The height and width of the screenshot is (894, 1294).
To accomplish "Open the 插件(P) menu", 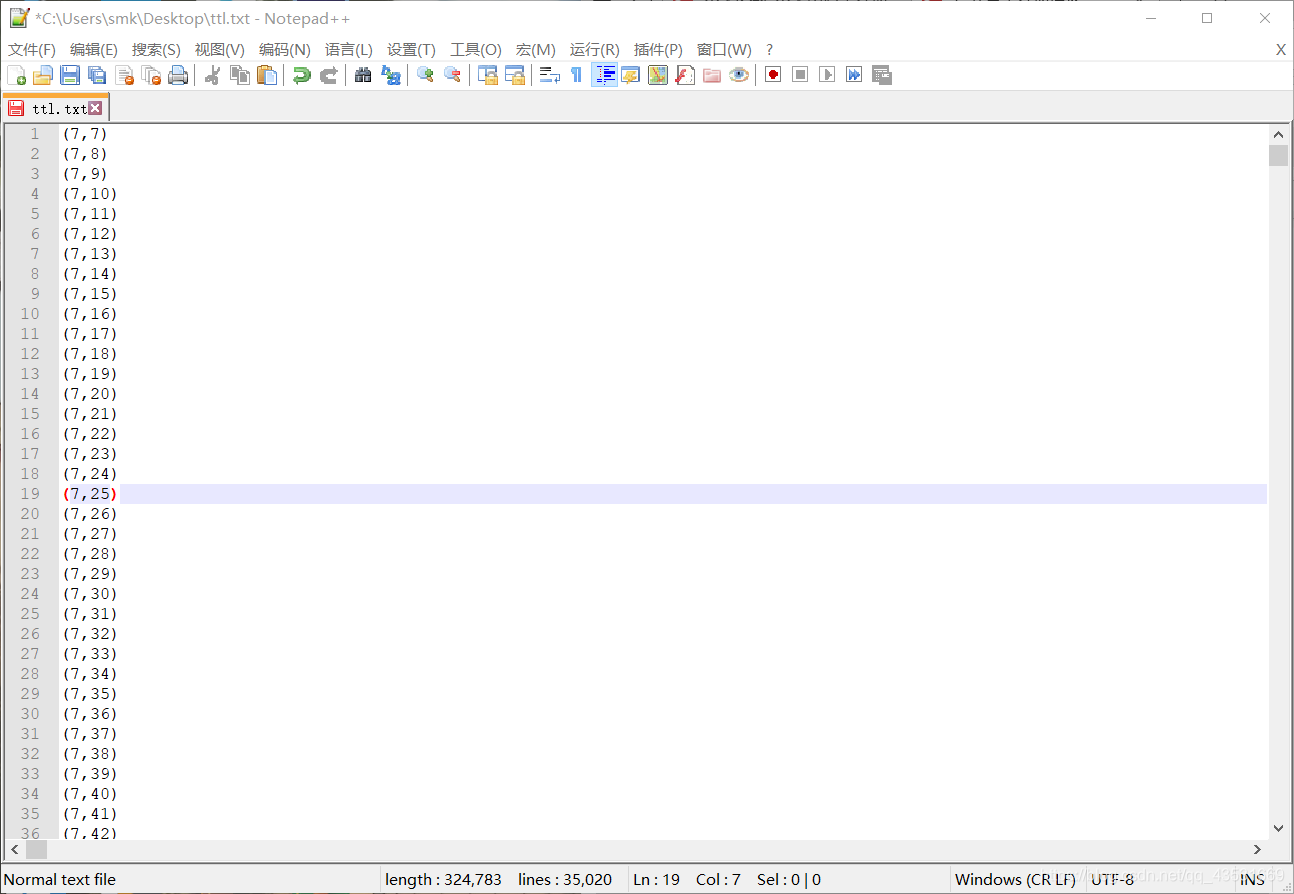I will point(658,50).
